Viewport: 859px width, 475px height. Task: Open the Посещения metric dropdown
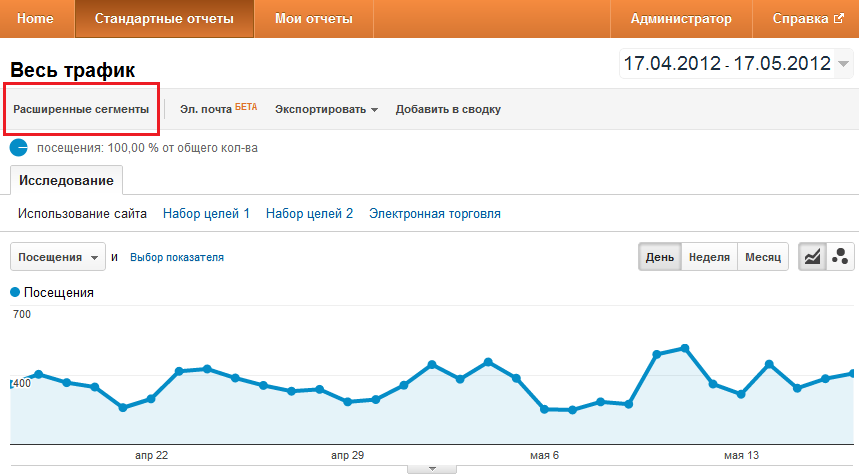pyautogui.click(x=58, y=257)
